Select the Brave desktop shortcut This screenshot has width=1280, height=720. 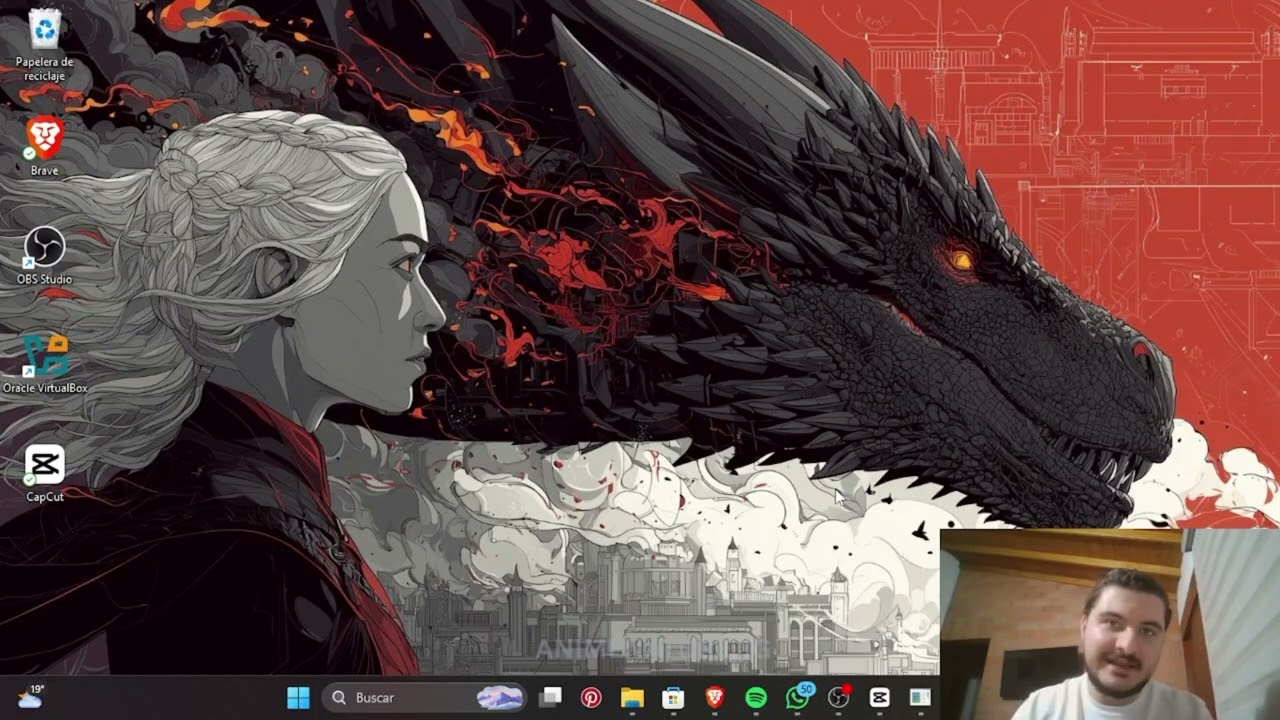[44, 147]
